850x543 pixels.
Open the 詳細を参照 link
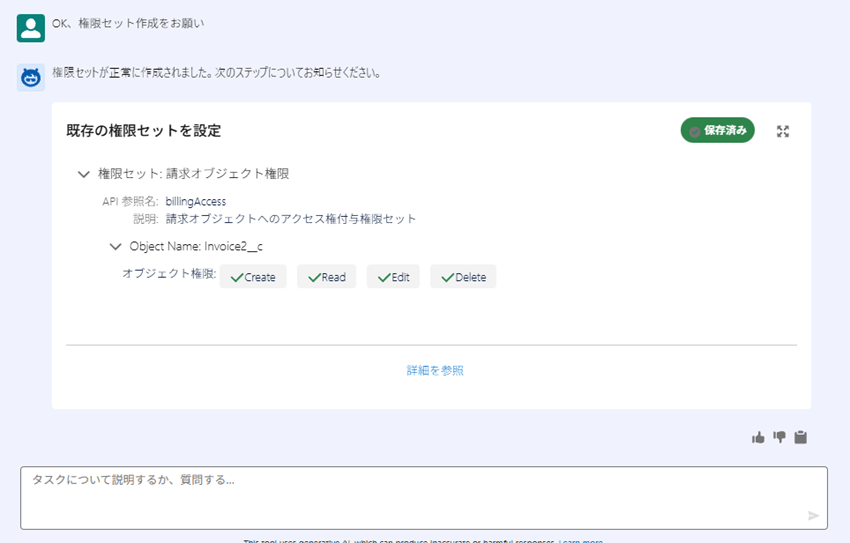coord(435,370)
